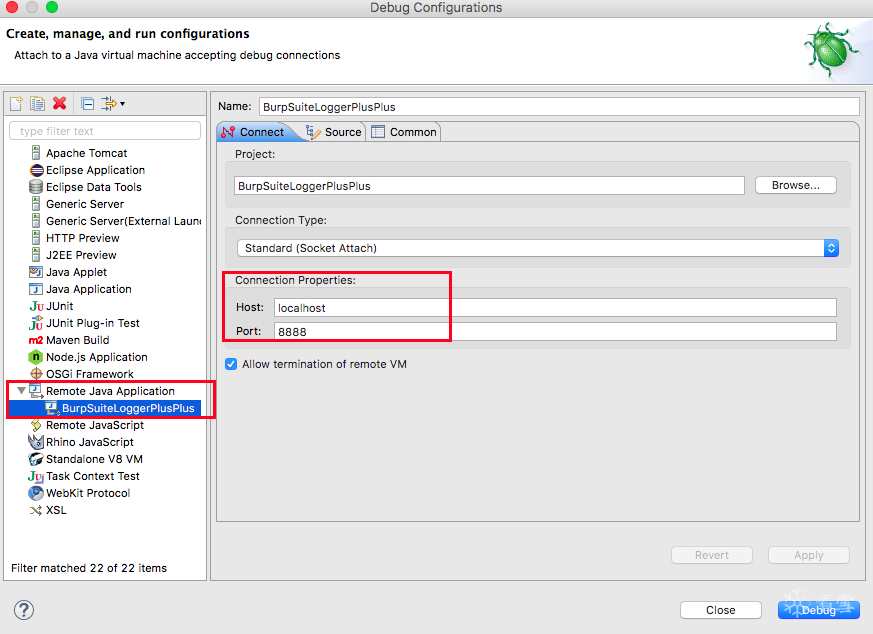This screenshot has height=634, width=873.
Task: Click the Duplicate launch configuration icon
Action: click(x=37, y=104)
